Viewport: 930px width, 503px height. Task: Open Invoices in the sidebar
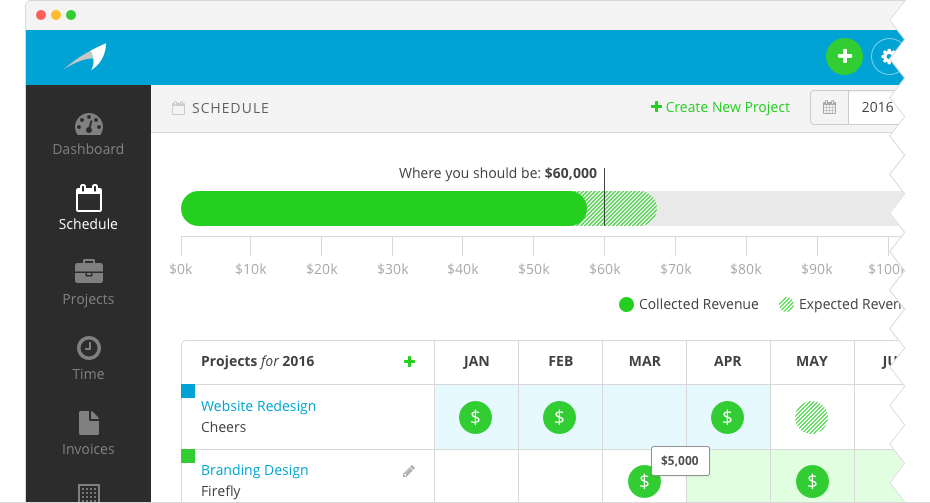tap(88, 434)
